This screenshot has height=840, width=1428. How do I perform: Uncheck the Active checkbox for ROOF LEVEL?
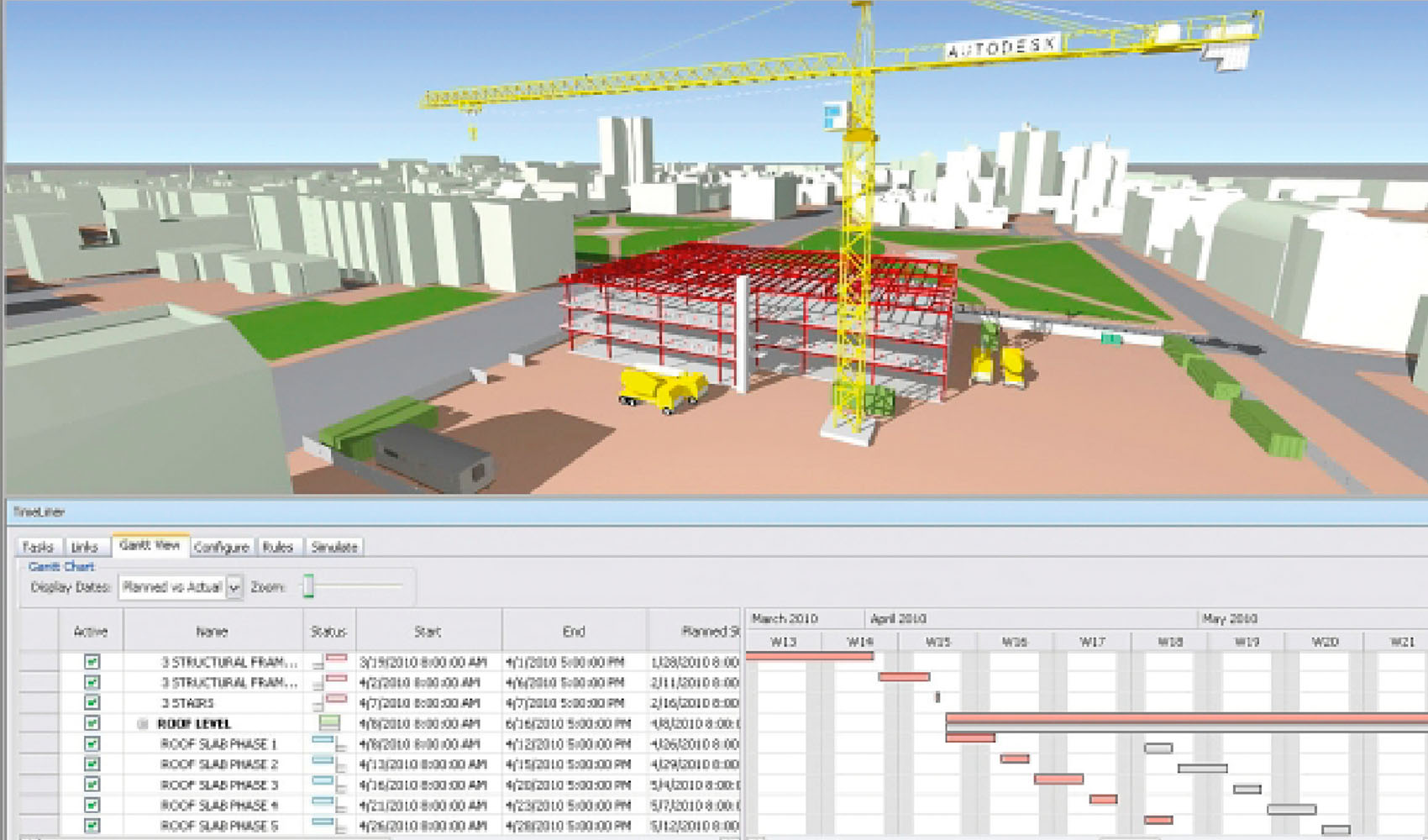pos(91,722)
